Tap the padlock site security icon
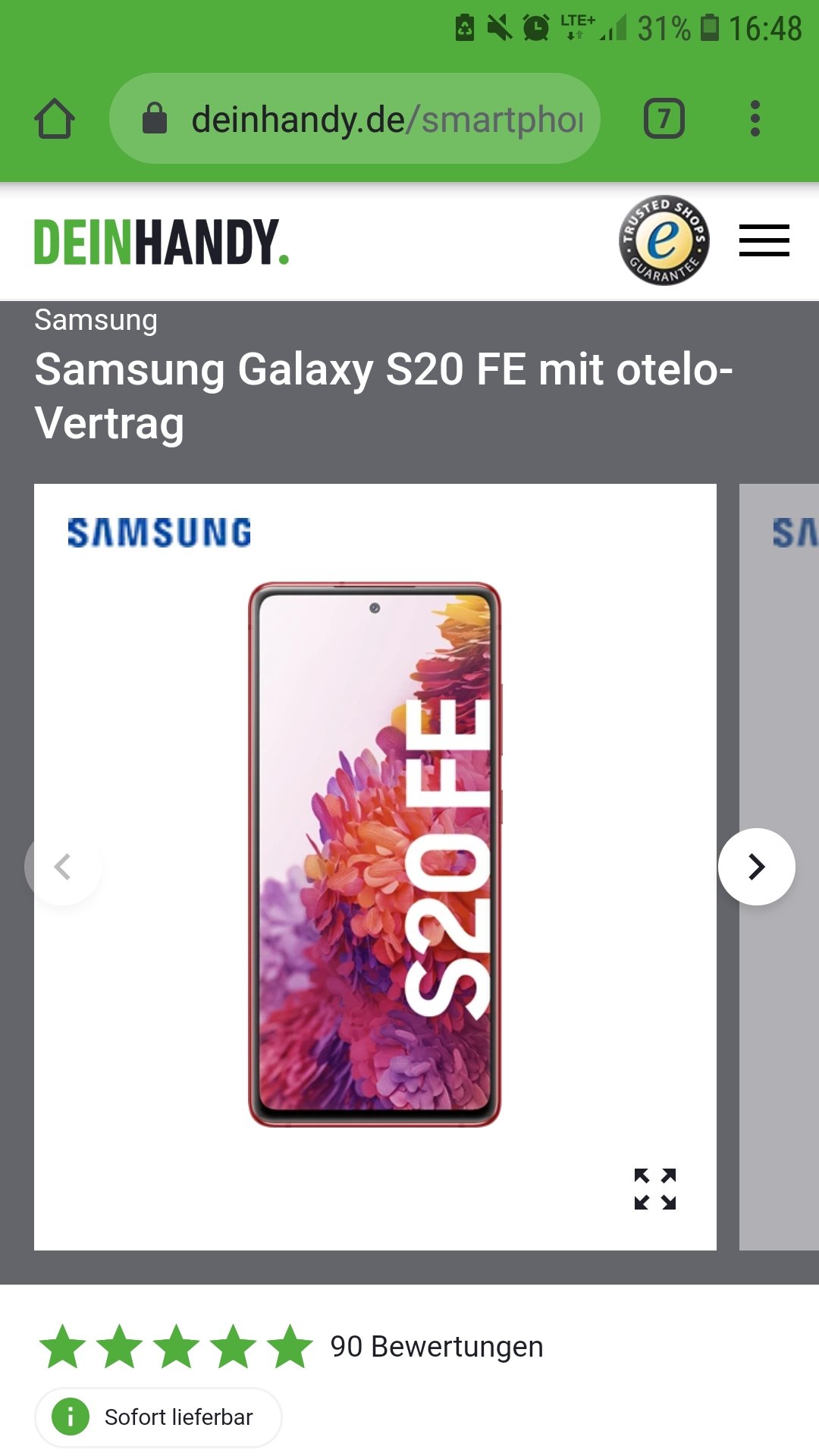This screenshot has width=819, height=1456. point(155,118)
